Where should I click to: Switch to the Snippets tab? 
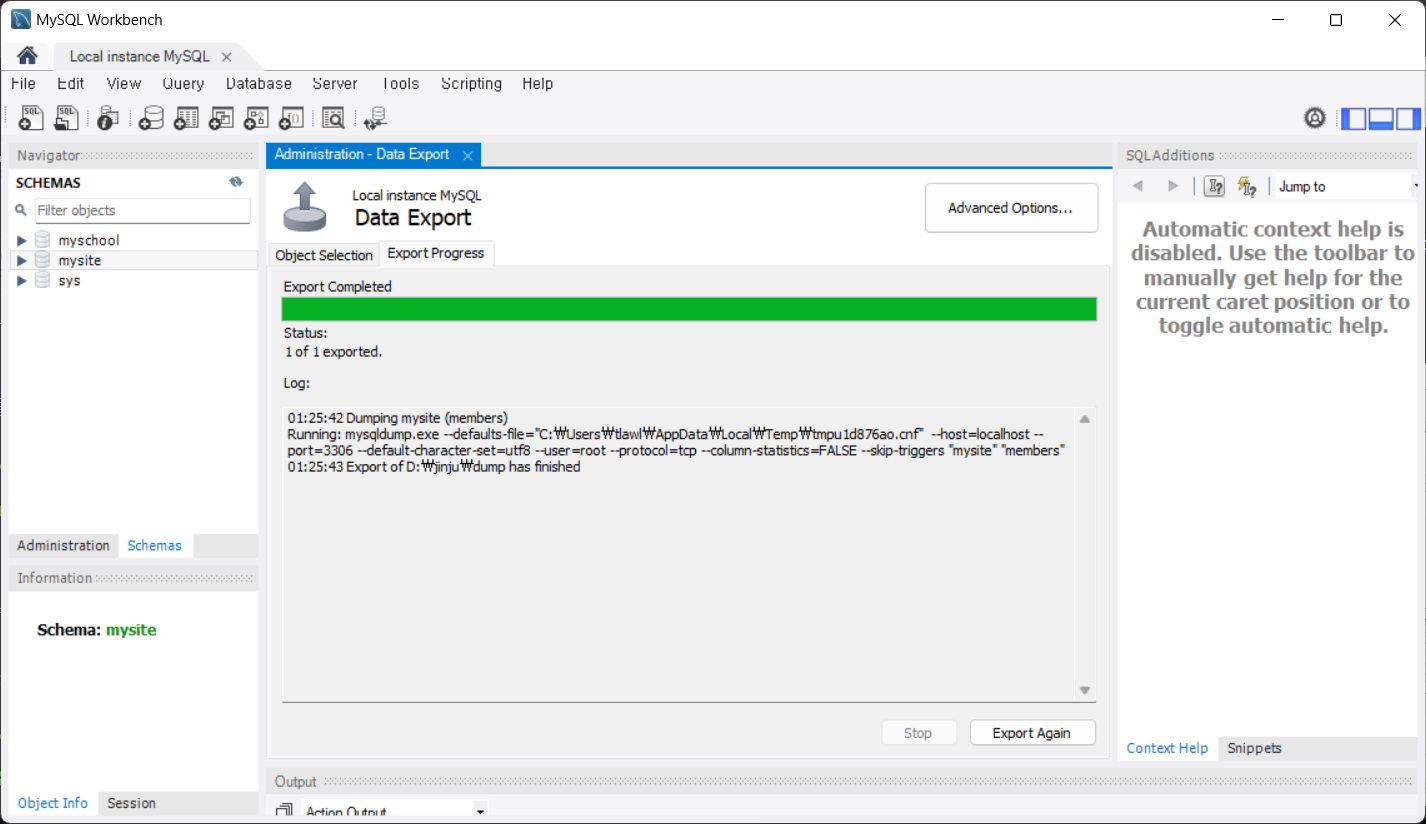[x=1255, y=748]
